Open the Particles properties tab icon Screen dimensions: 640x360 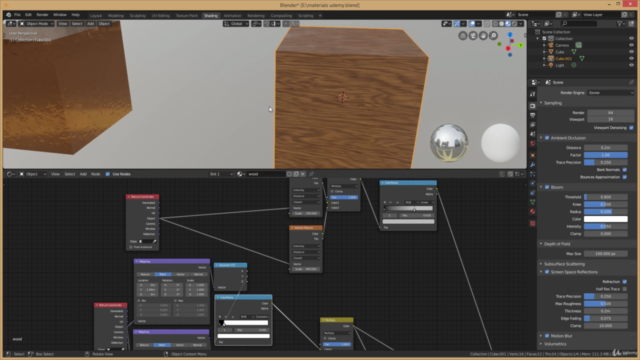533,174
